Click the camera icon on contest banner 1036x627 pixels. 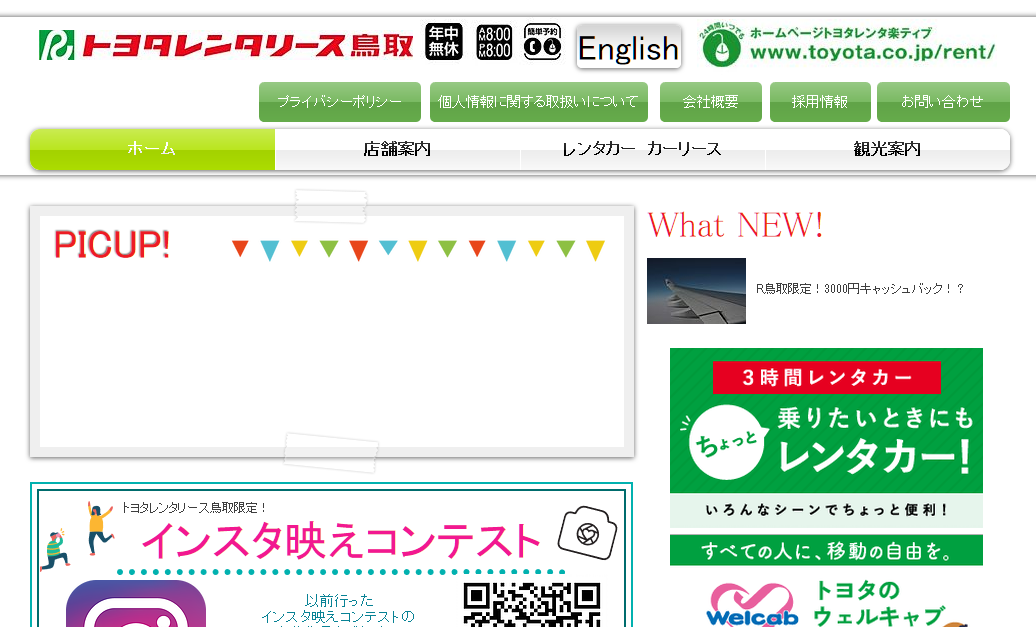(587, 533)
